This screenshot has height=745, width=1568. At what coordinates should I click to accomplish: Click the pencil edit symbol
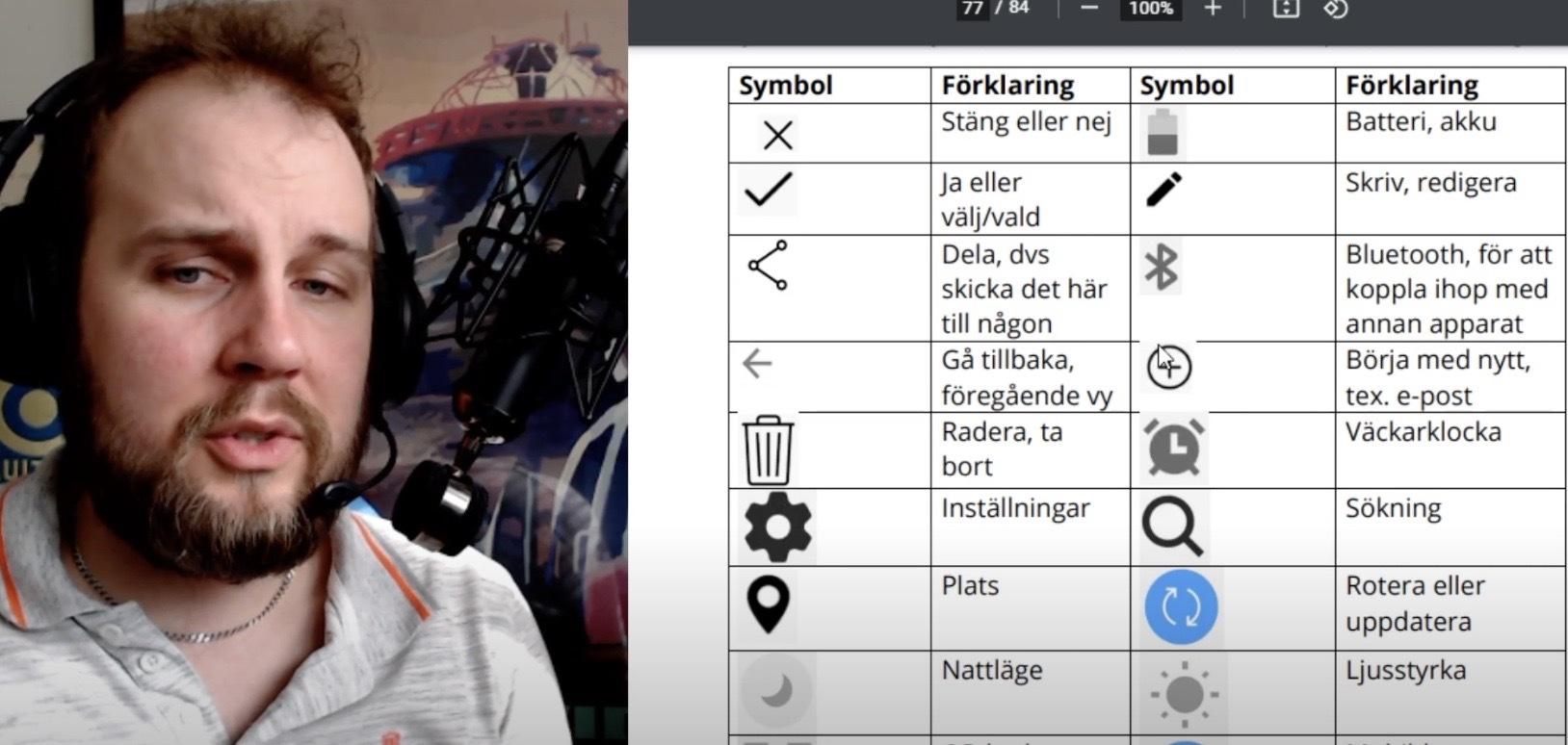[x=1163, y=189]
